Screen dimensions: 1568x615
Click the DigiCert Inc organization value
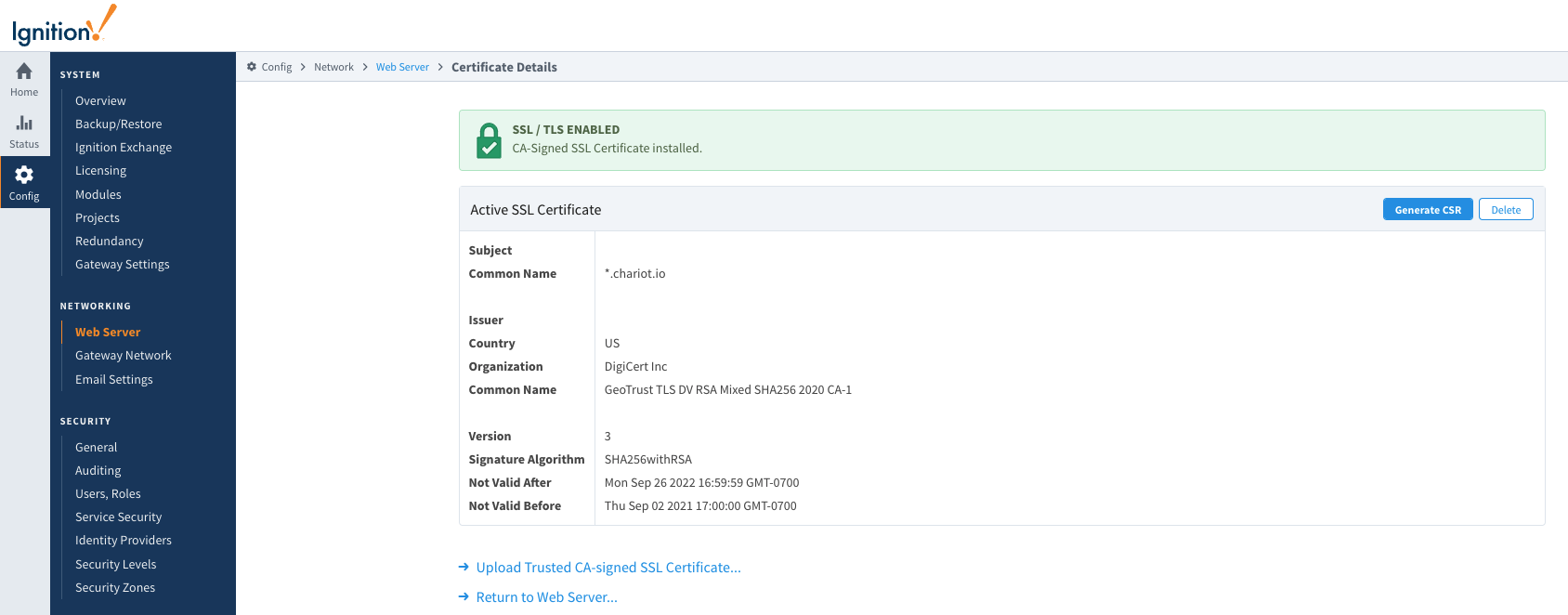(635, 366)
